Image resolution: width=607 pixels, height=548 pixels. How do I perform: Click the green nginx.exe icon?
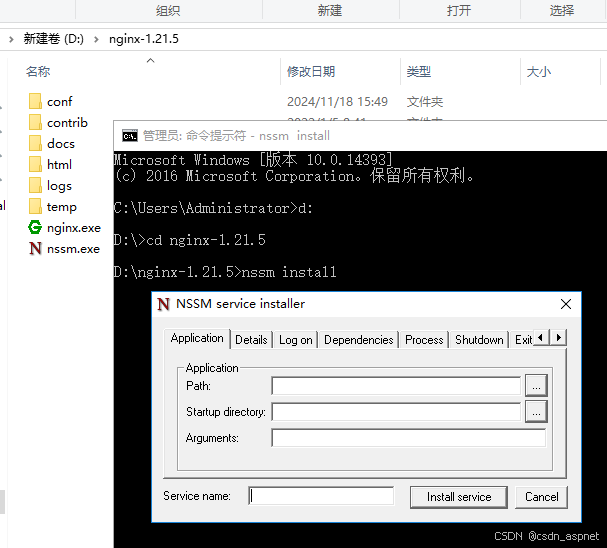[35, 227]
